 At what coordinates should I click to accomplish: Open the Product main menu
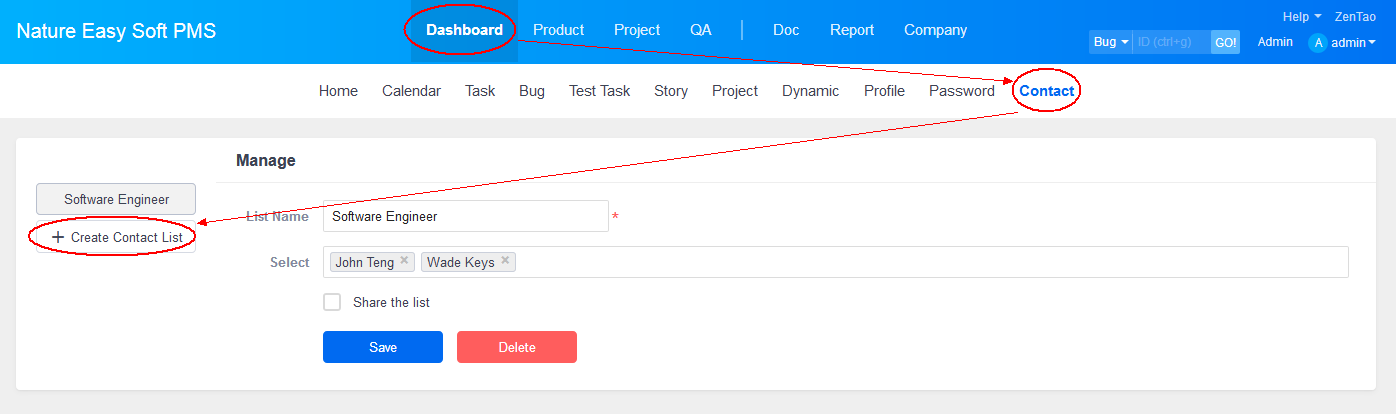click(x=558, y=30)
